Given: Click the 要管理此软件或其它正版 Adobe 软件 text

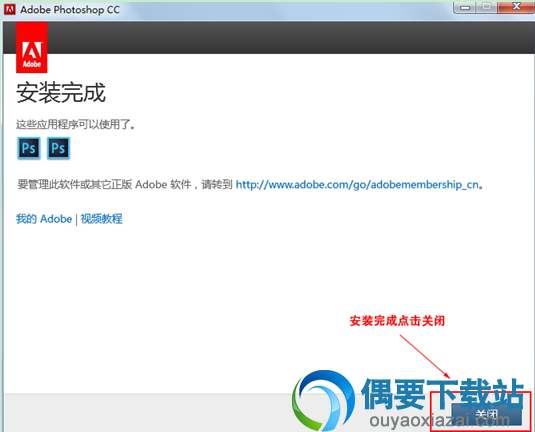Looking at the screenshot, I should [104, 185].
